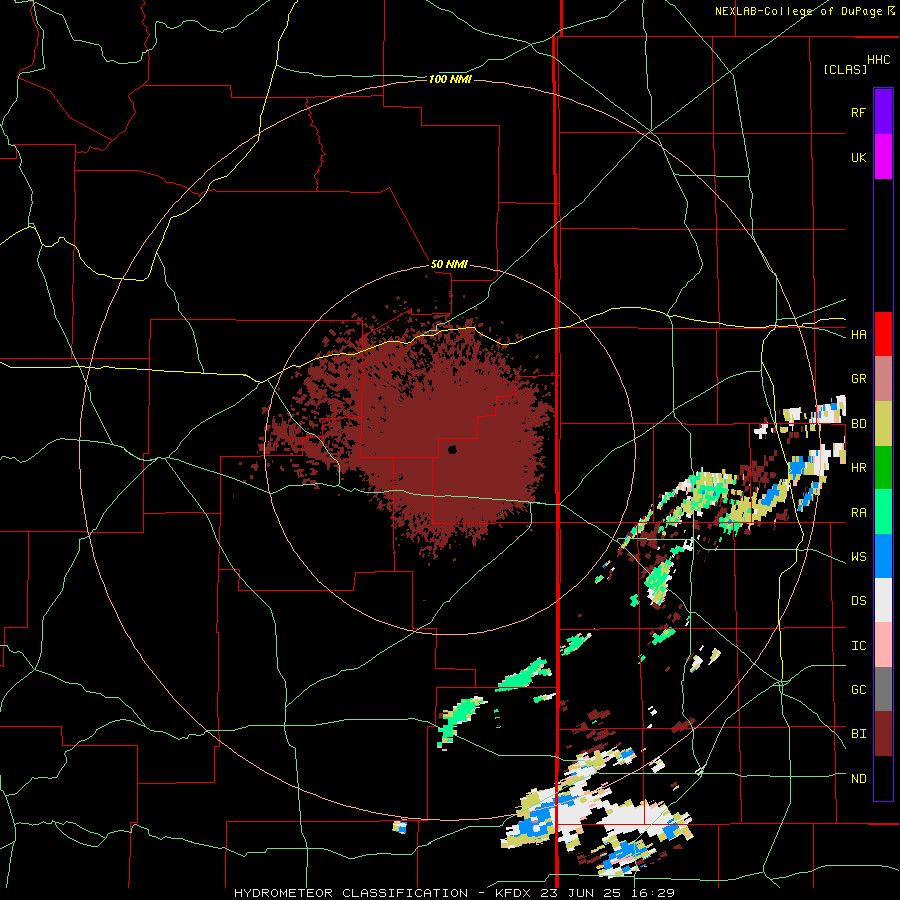900x900 pixels.
Task: Click the BI brown legend swatch
Action: click(x=883, y=734)
